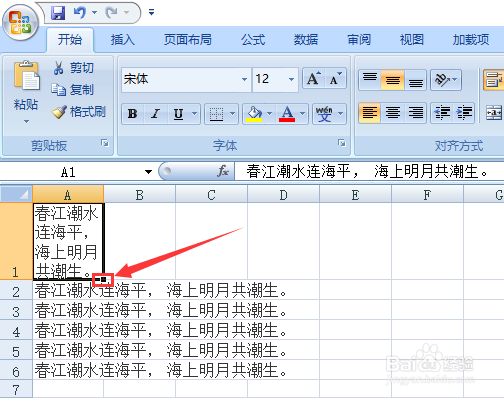Click 复制 to copy selection
This screenshot has height=398, width=504.
pos(73,89)
